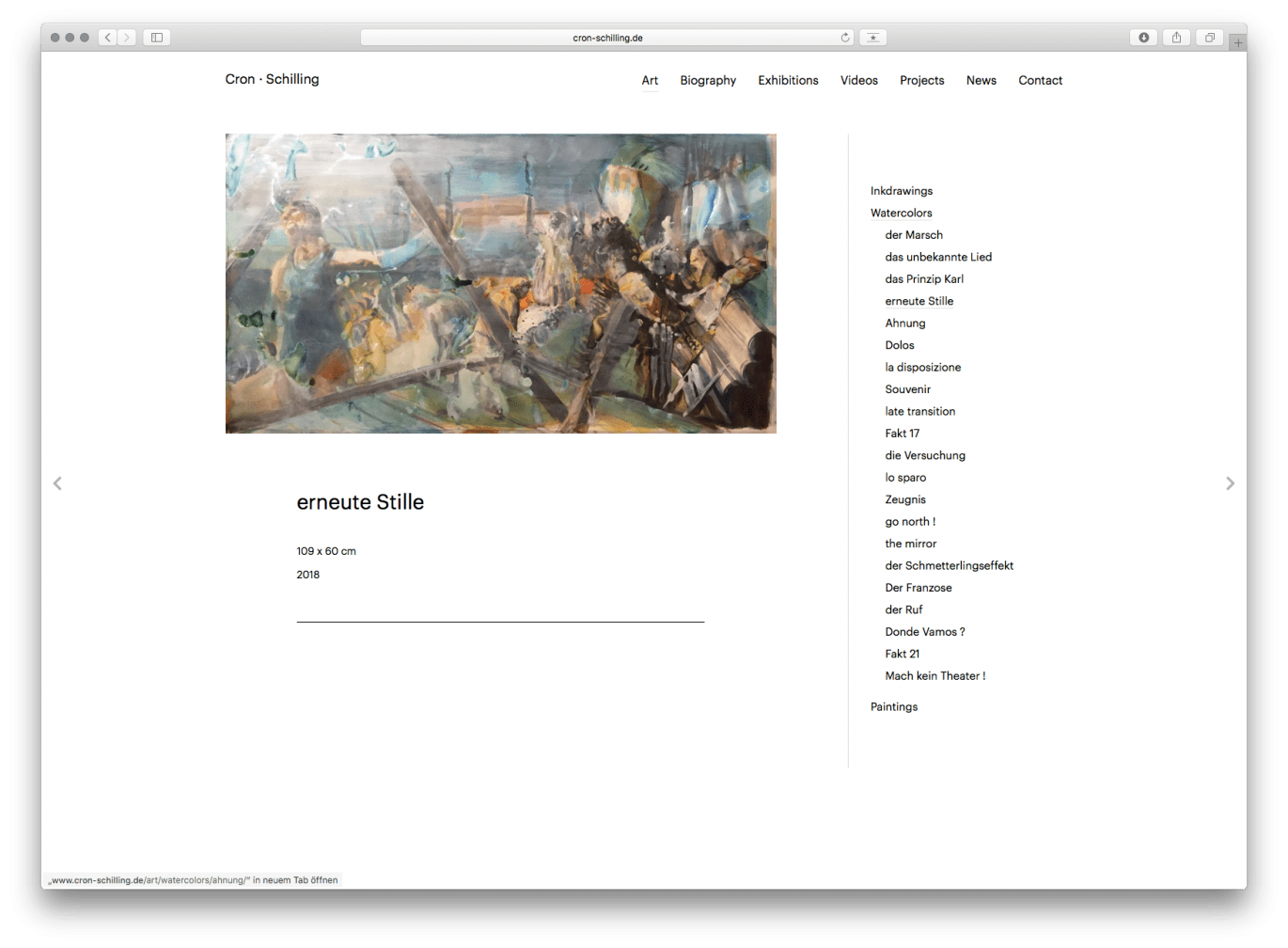Open late transition watercolor

pyautogui.click(x=919, y=411)
